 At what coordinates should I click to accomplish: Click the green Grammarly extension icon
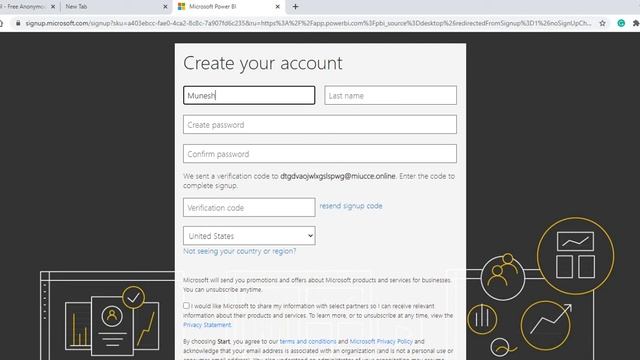(x=621, y=23)
